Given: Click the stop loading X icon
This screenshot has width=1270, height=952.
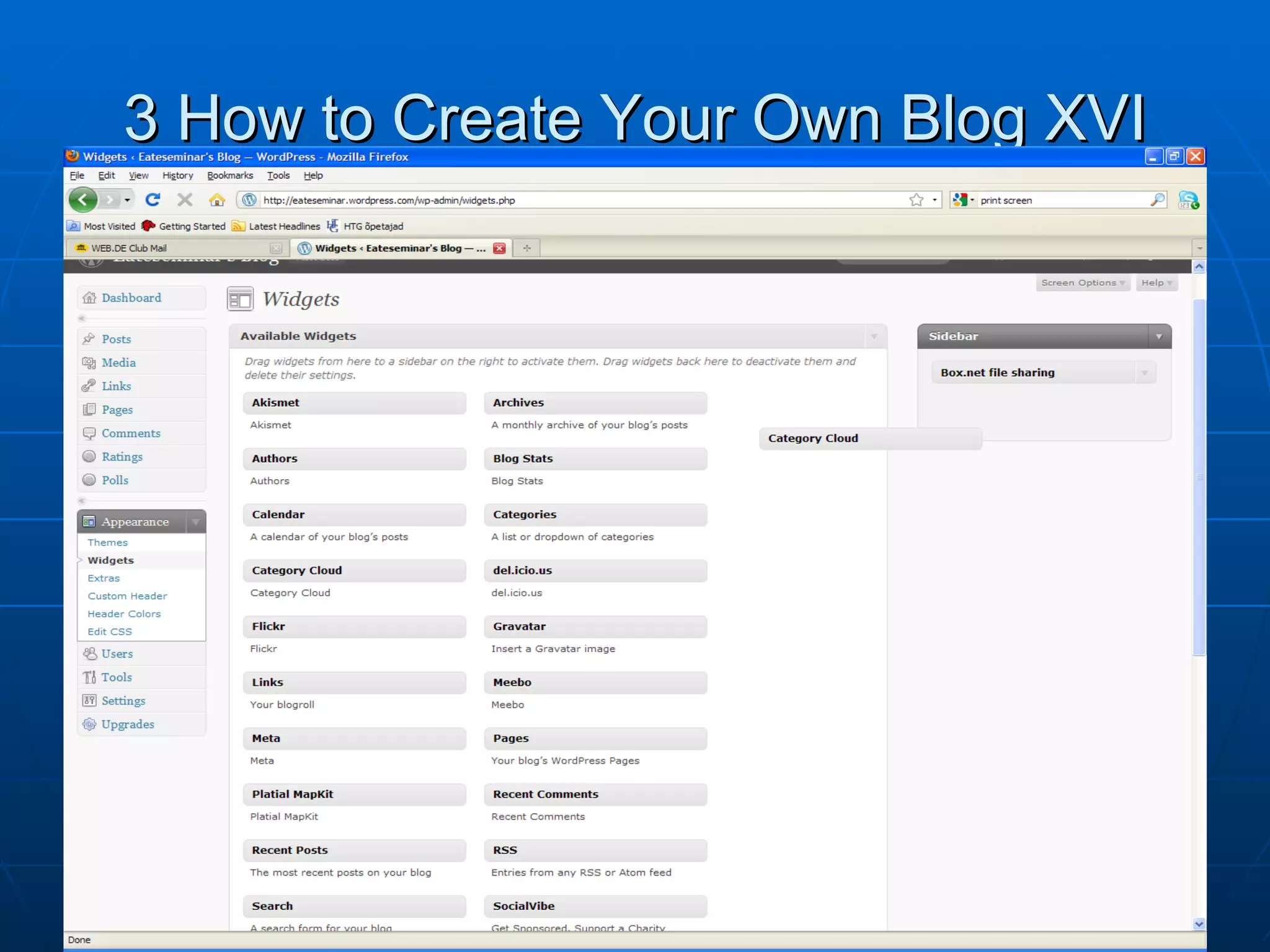Looking at the screenshot, I should (x=185, y=200).
